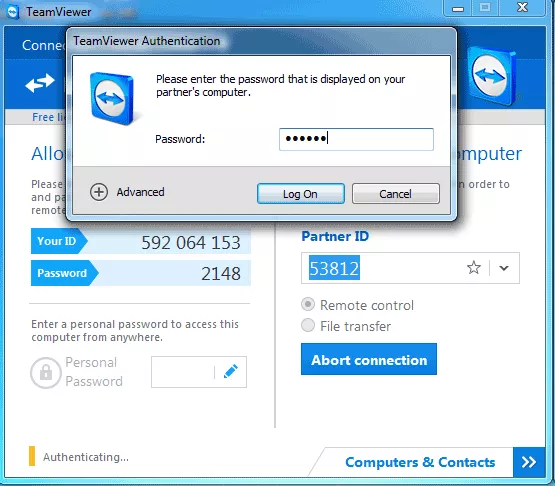Minimize the TeamViewer window
This screenshot has width=555, height=486.
click(x=458, y=8)
